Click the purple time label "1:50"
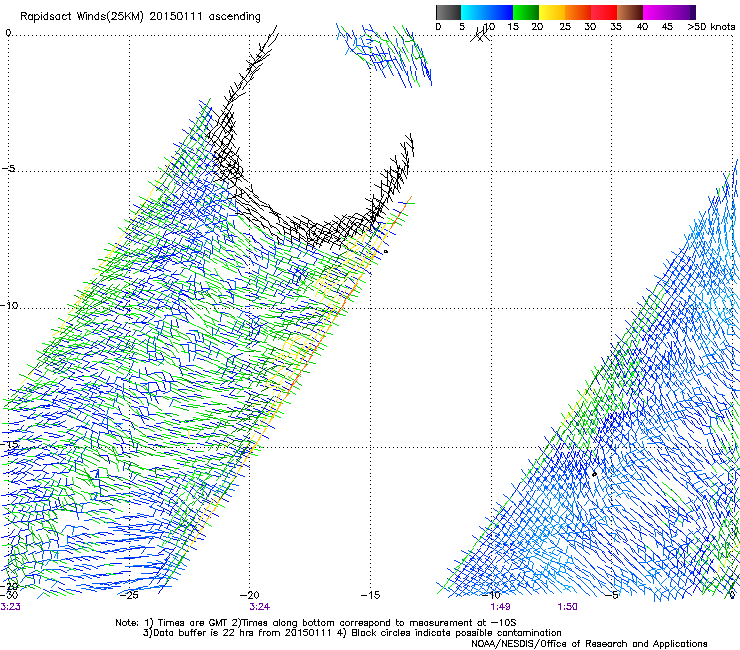This screenshot has width=740, height=650. pyautogui.click(x=567, y=607)
